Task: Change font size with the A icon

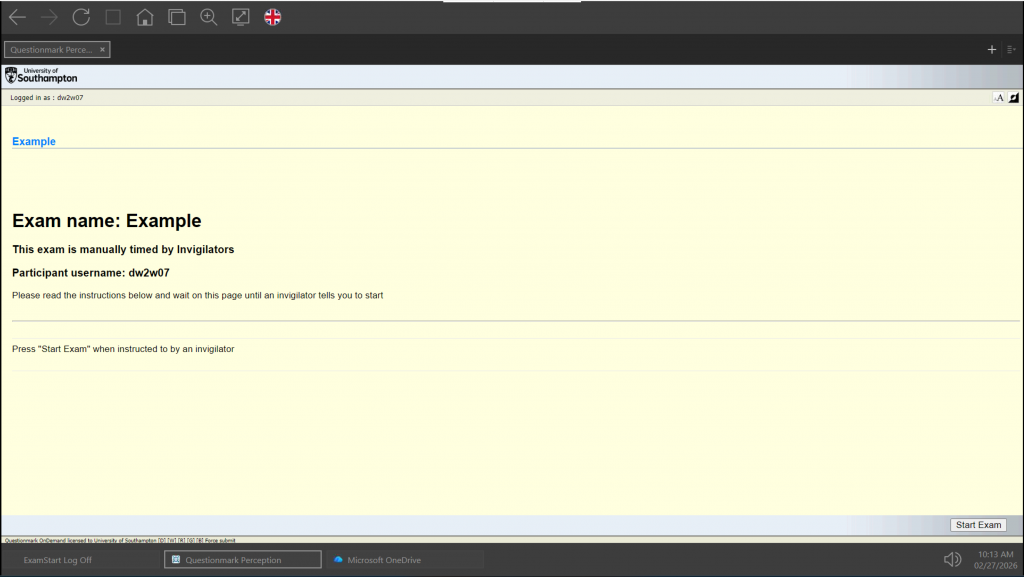Action: (x=999, y=97)
